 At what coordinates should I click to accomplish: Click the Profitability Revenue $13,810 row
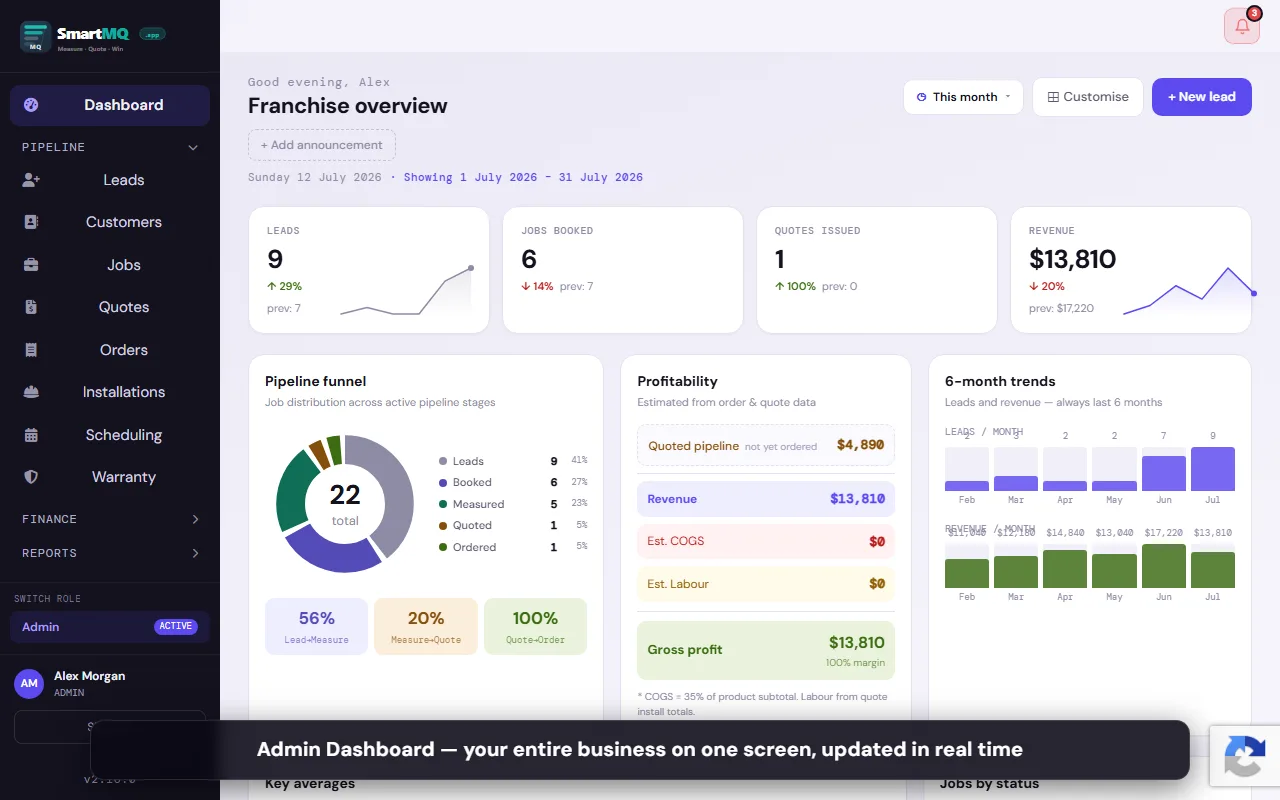766,499
